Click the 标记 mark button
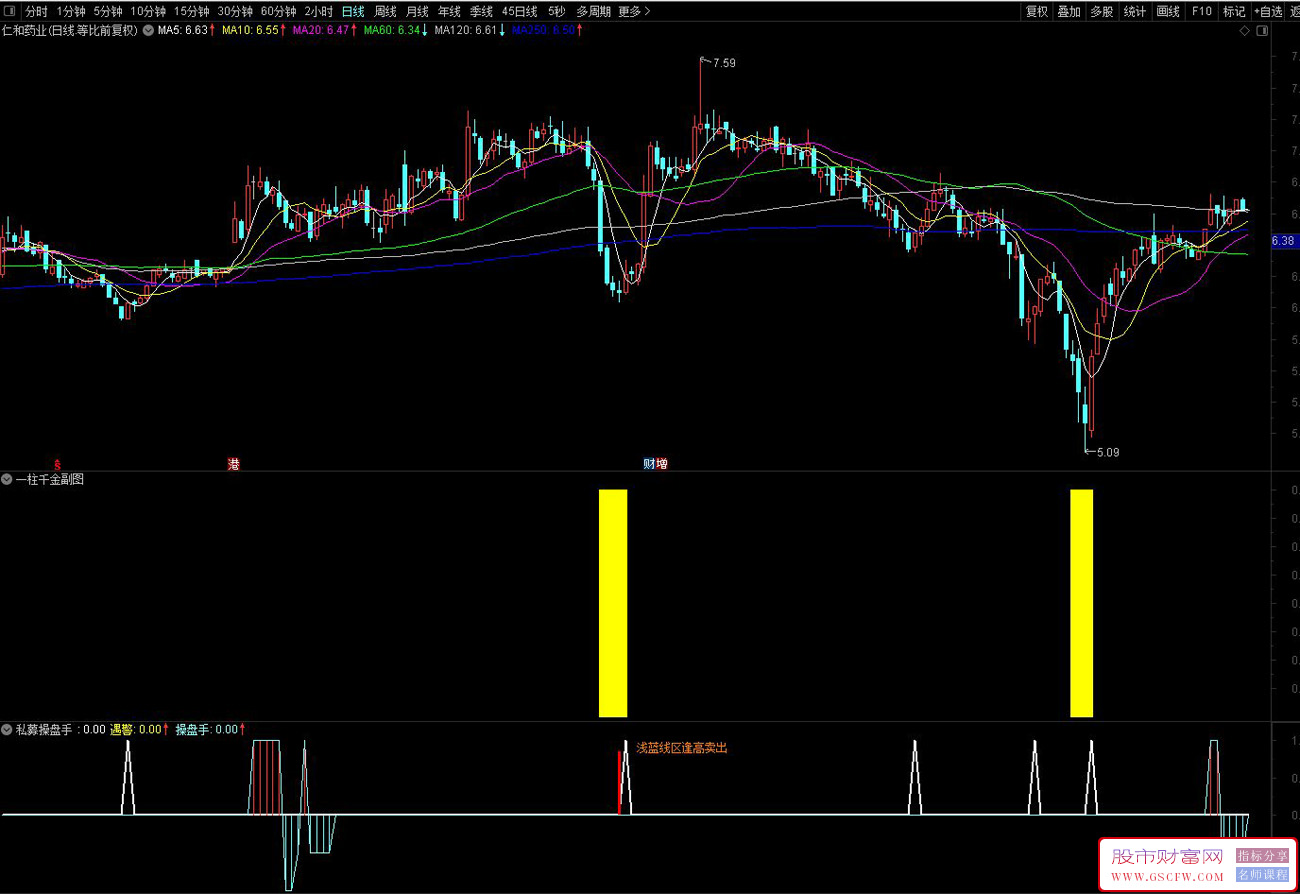This screenshot has height=894, width=1300. pyautogui.click(x=1234, y=12)
